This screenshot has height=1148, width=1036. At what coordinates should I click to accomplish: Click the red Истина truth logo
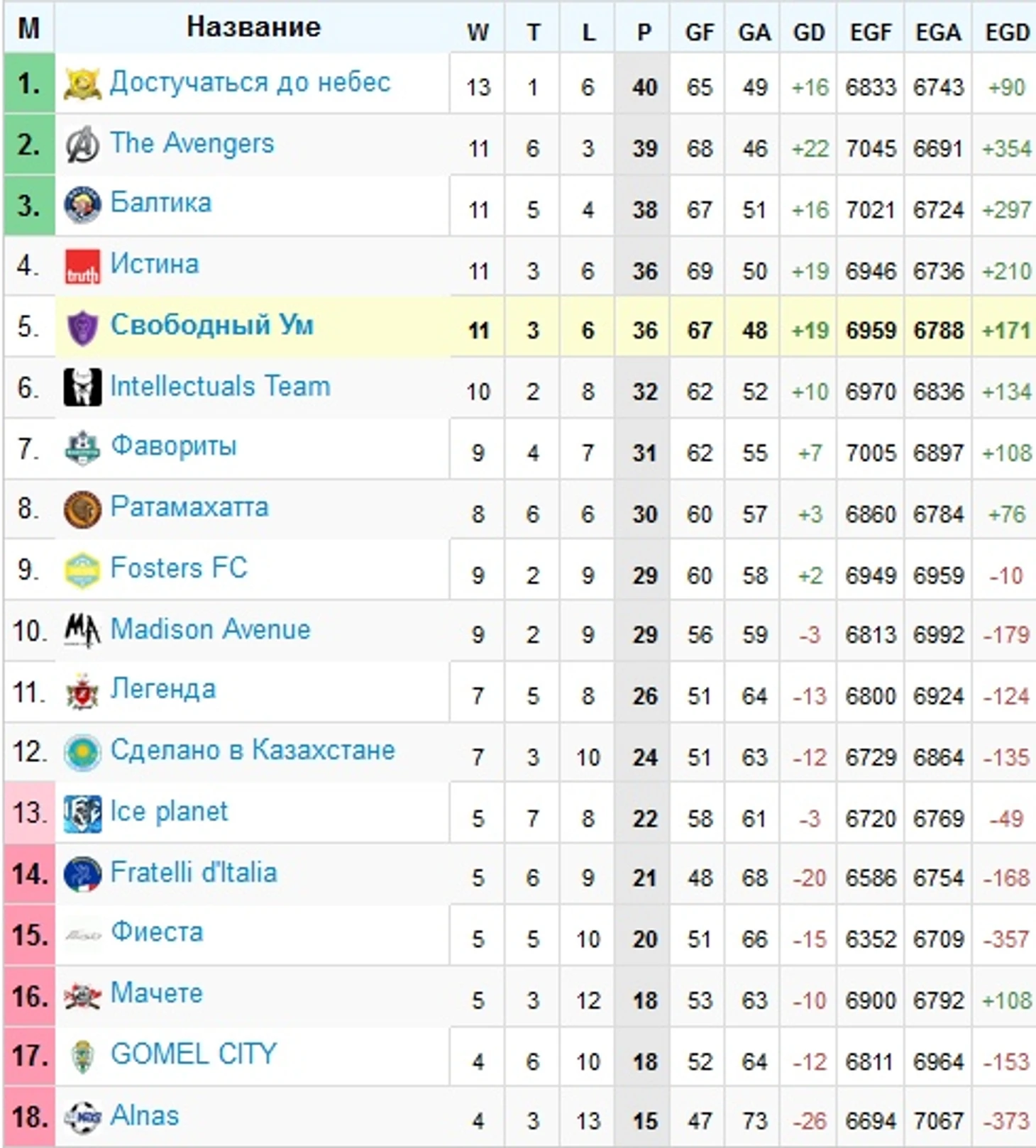(x=82, y=267)
